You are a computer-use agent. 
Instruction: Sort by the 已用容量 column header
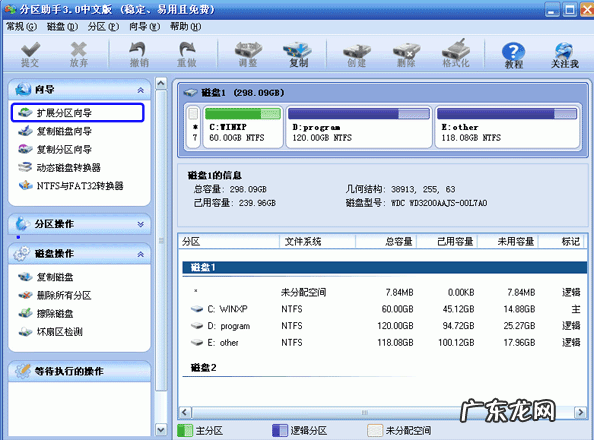point(447,241)
